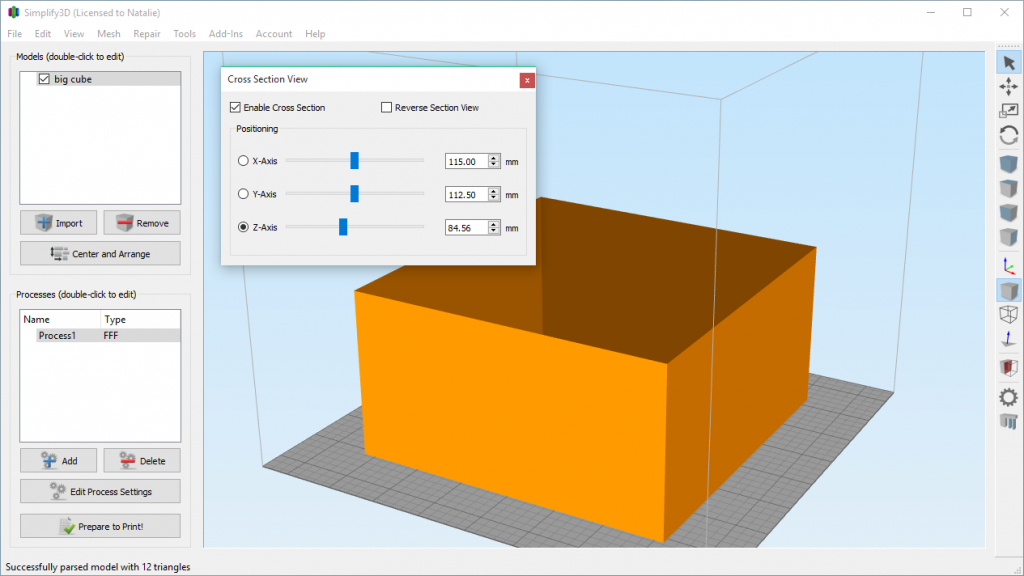Open the Add-Ins menu
1024x576 pixels.
[225, 33]
